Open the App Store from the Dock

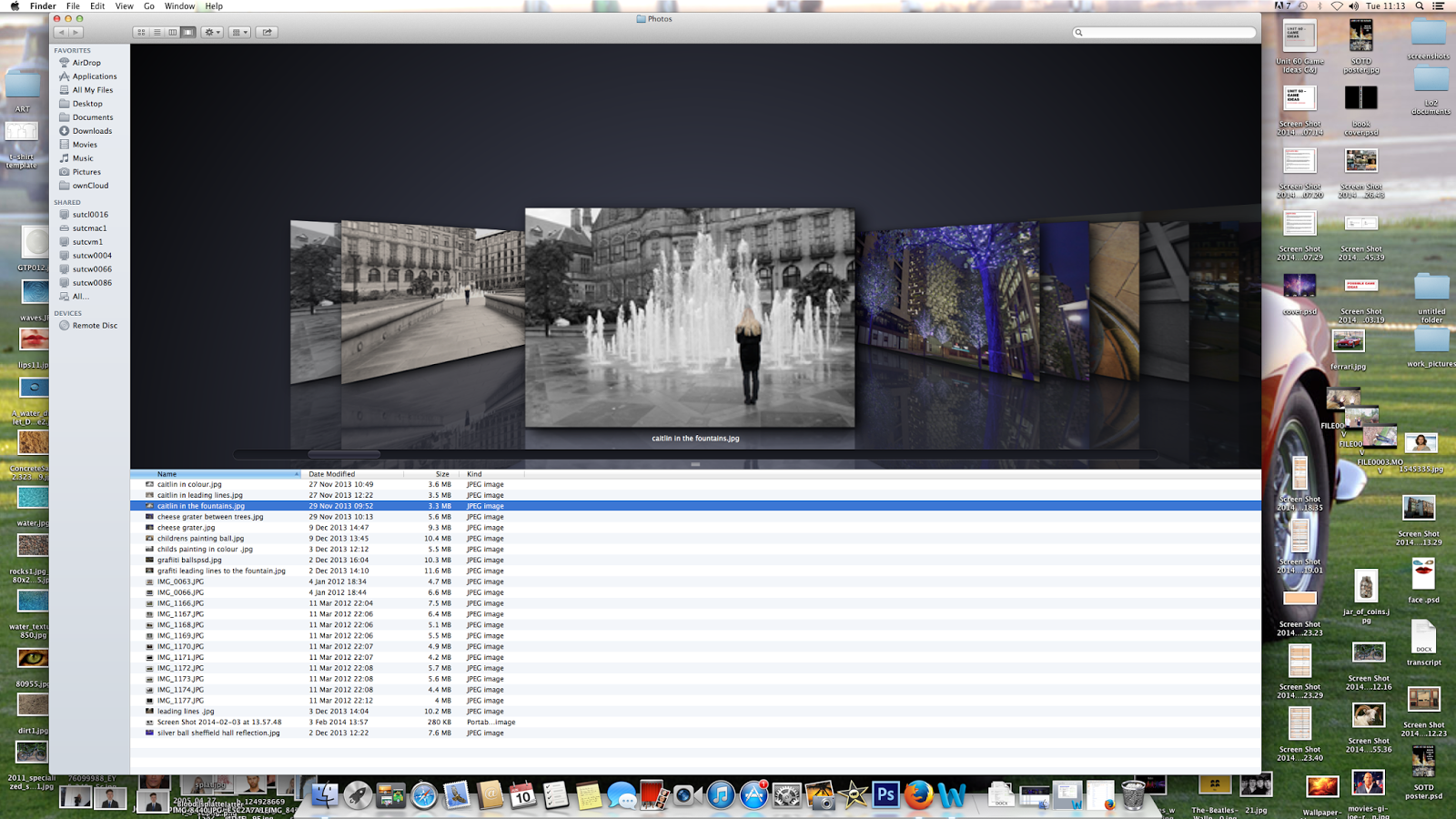click(753, 796)
